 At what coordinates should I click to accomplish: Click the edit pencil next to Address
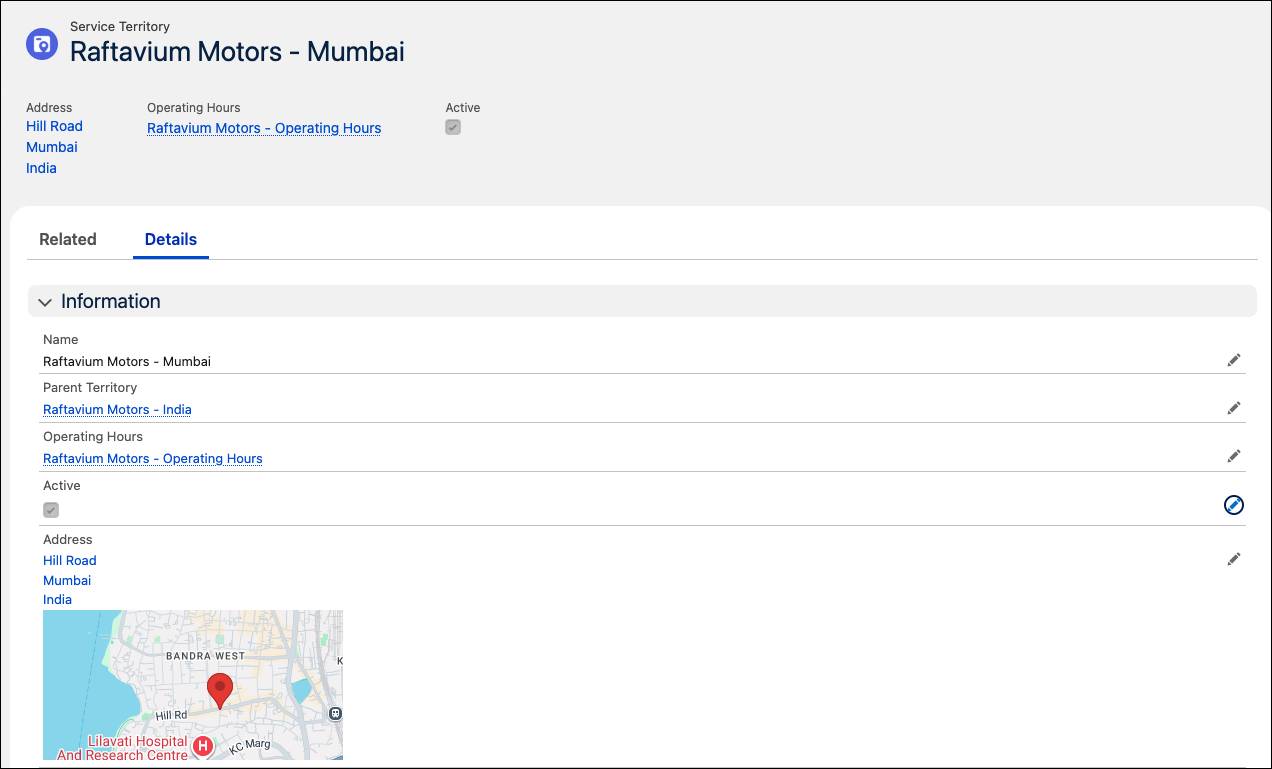click(1234, 559)
